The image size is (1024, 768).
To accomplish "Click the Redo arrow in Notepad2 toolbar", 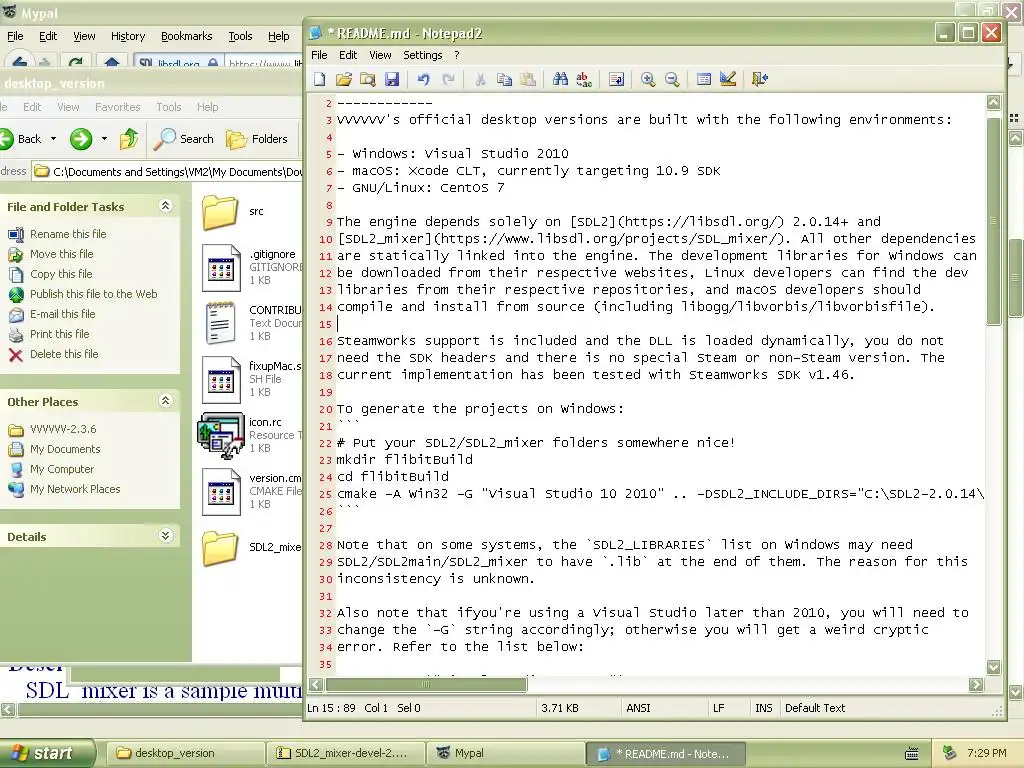I will click(448, 80).
